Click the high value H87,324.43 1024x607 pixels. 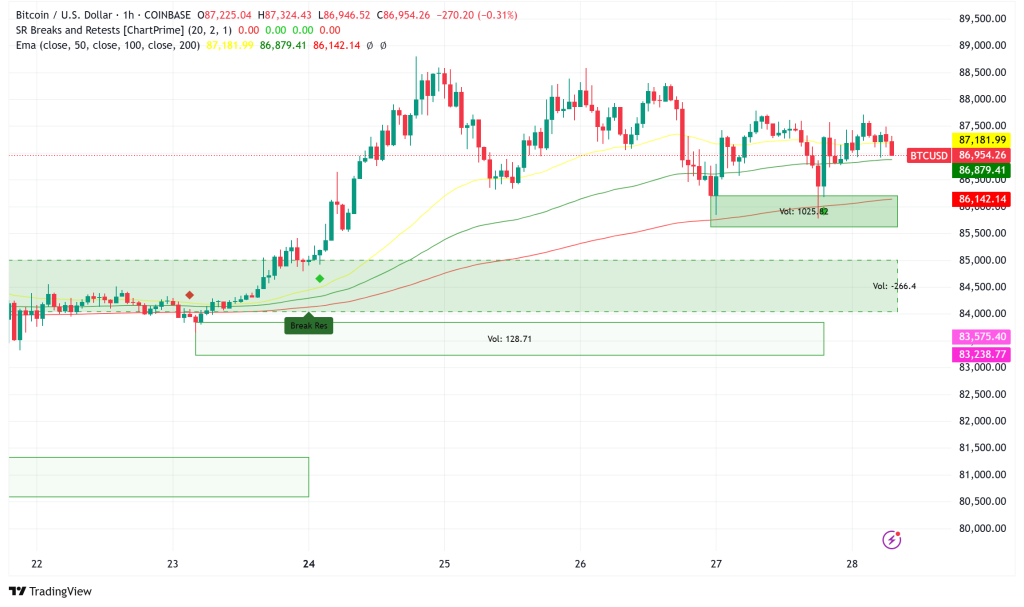click(x=285, y=14)
